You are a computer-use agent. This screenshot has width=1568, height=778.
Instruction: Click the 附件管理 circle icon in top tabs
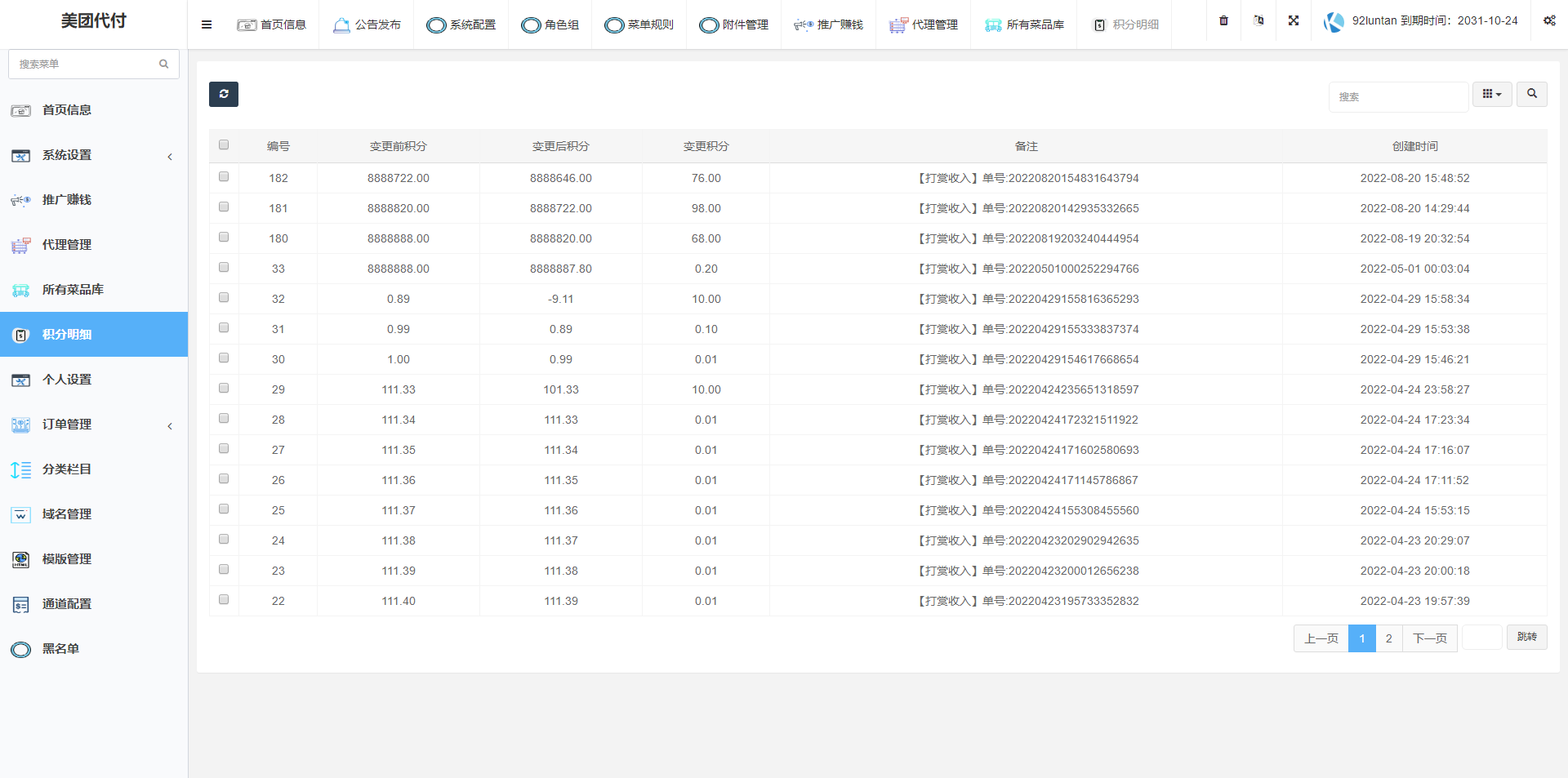[709, 25]
